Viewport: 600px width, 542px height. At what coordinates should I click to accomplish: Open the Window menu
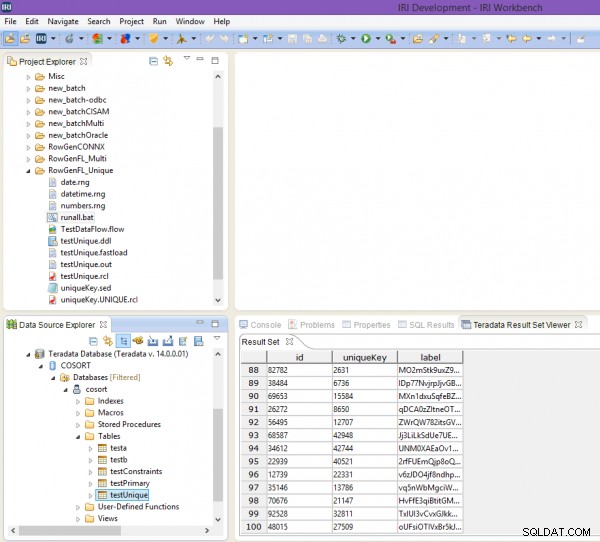(x=190, y=21)
